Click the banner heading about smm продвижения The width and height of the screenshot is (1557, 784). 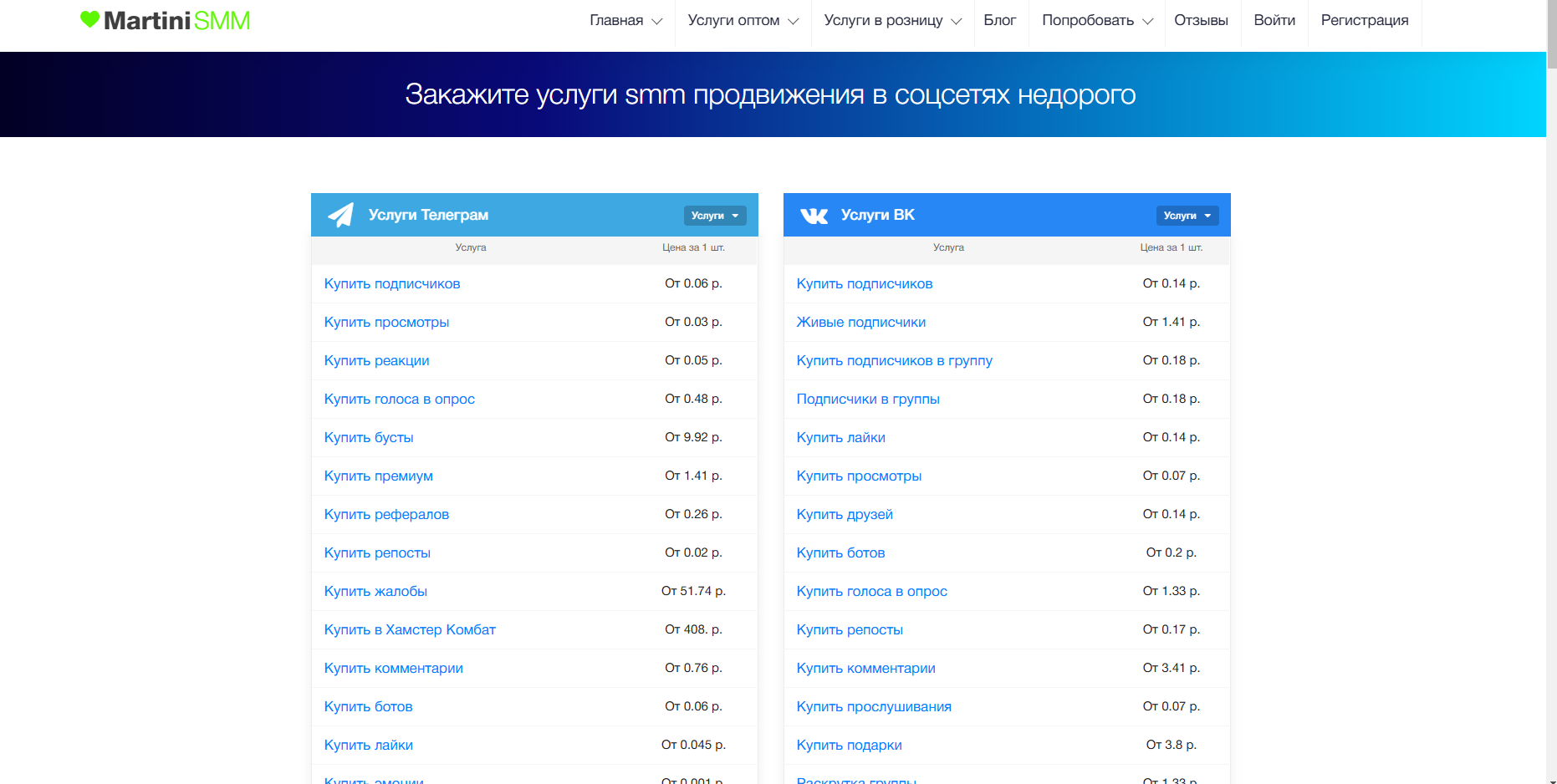[x=770, y=95]
